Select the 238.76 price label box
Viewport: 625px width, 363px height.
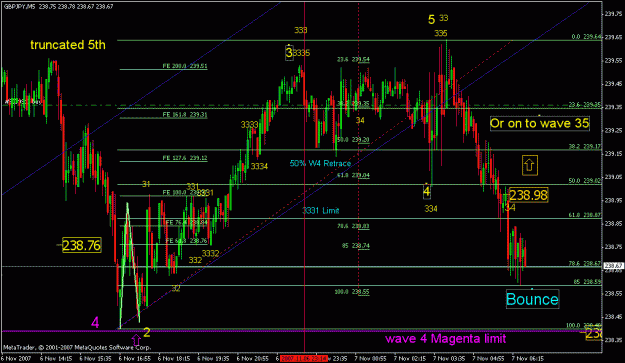[x=82, y=245]
